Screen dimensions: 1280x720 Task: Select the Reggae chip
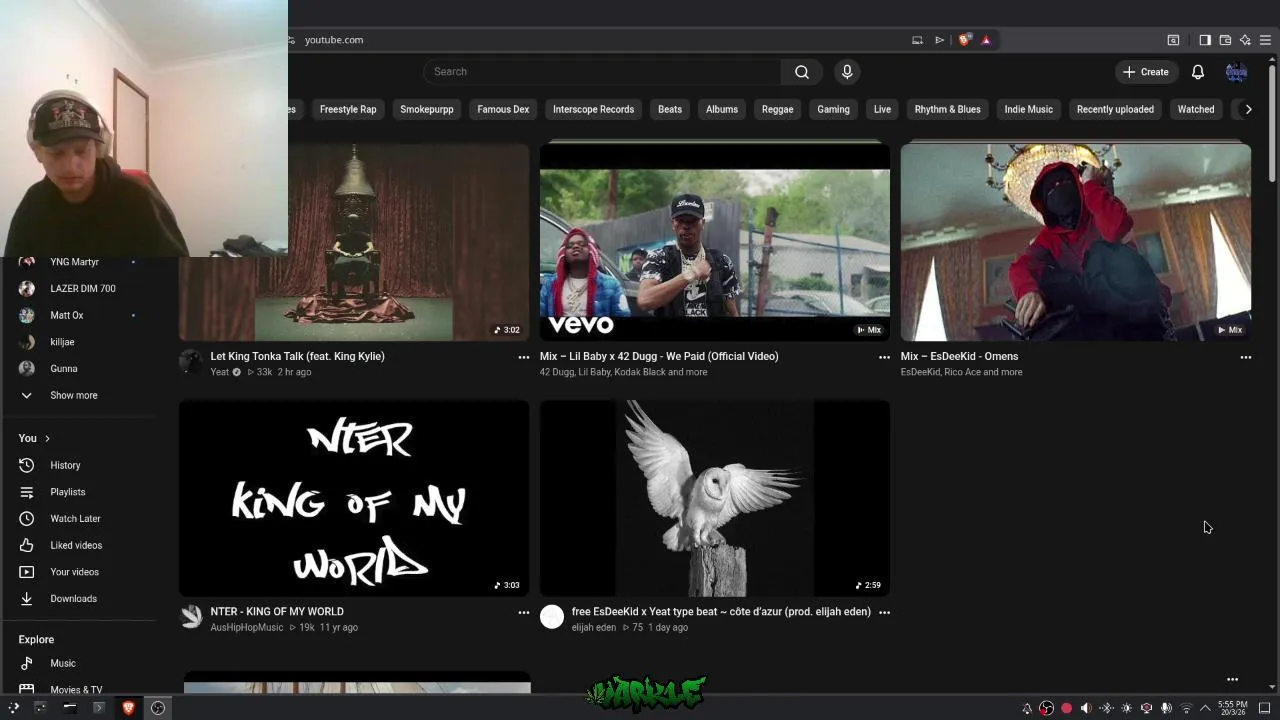click(x=777, y=109)
